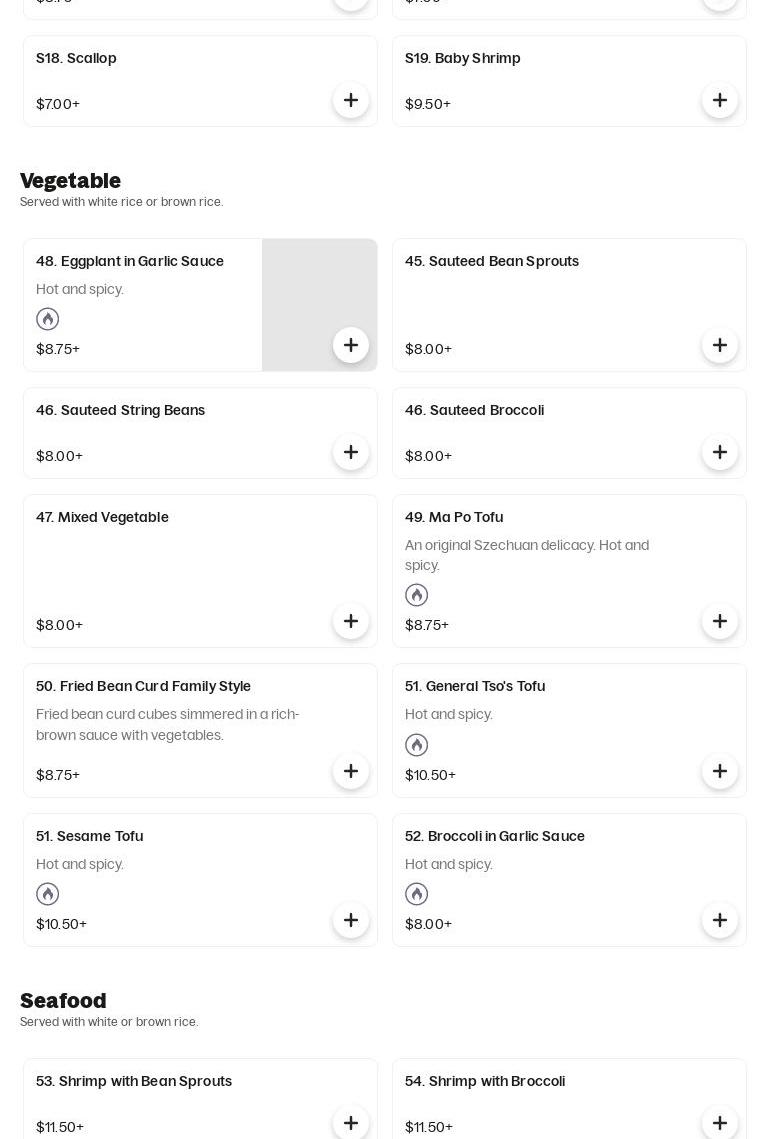Add Shrimp with Bean Sprouts via plus icon
The height and width of the screenshot is (1139, 770).
(351, 1123)
